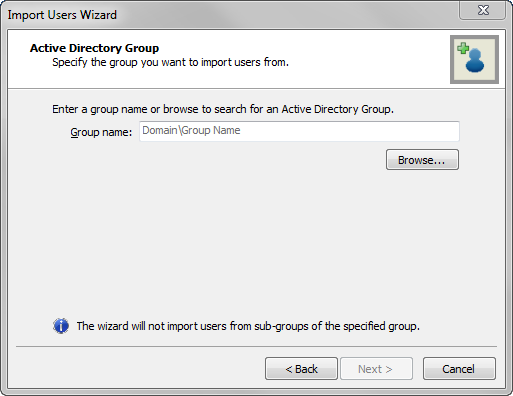Focus the Group name text field
This screenshot has width=513, height=396.
point(299,131)
